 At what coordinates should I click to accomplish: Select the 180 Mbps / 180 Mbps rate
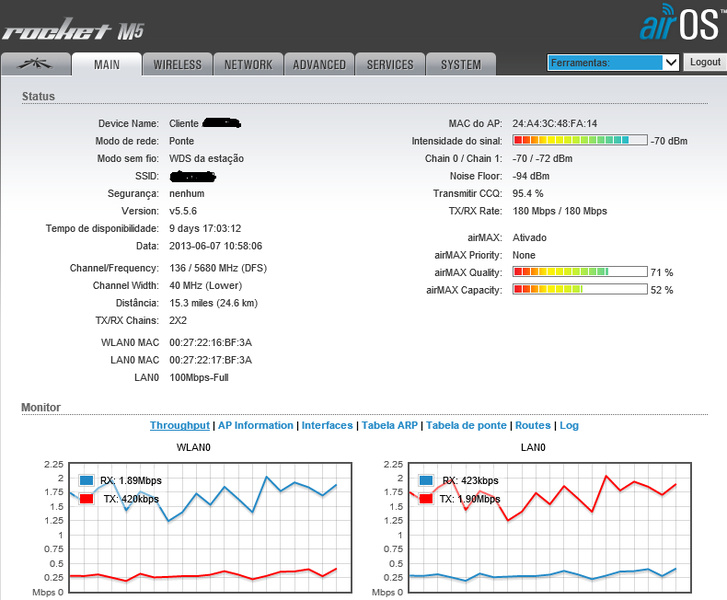560,211
